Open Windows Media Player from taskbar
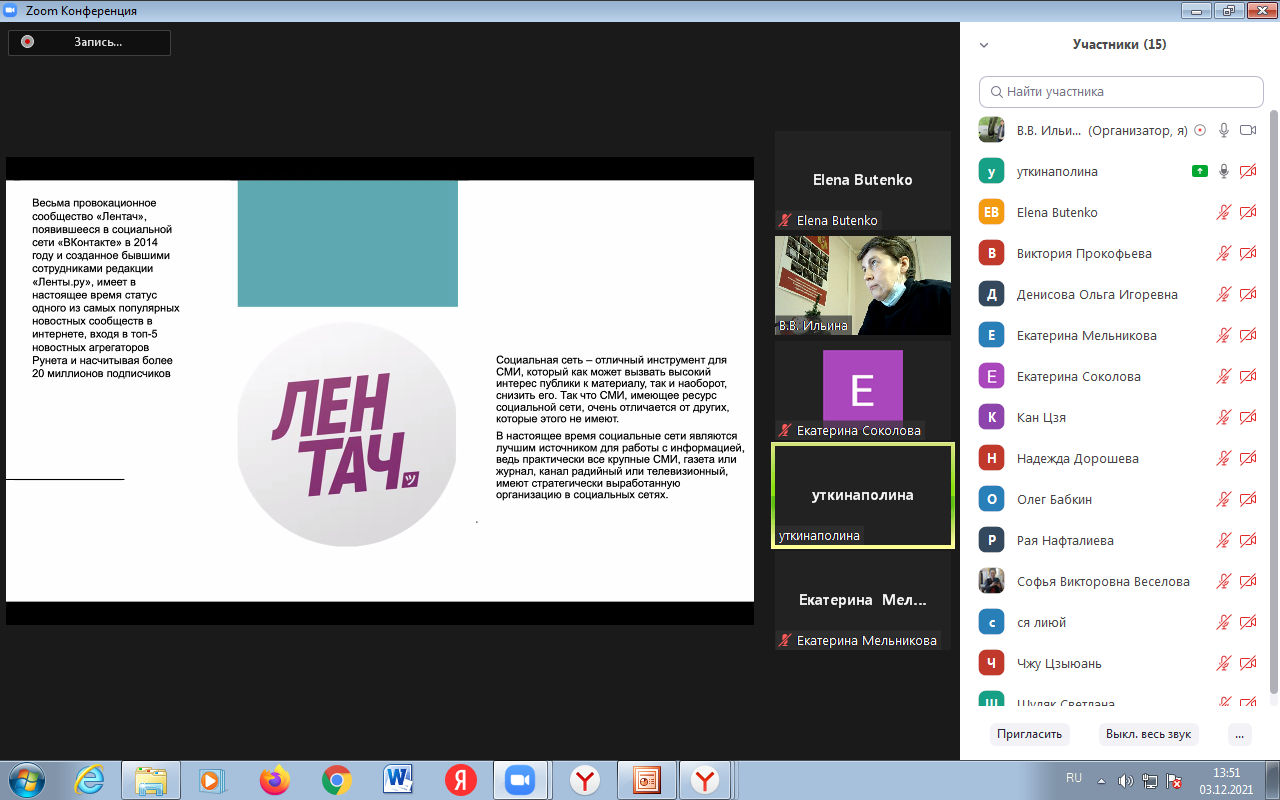Viewport: 1280px width, 800px height. click(212, 779)
